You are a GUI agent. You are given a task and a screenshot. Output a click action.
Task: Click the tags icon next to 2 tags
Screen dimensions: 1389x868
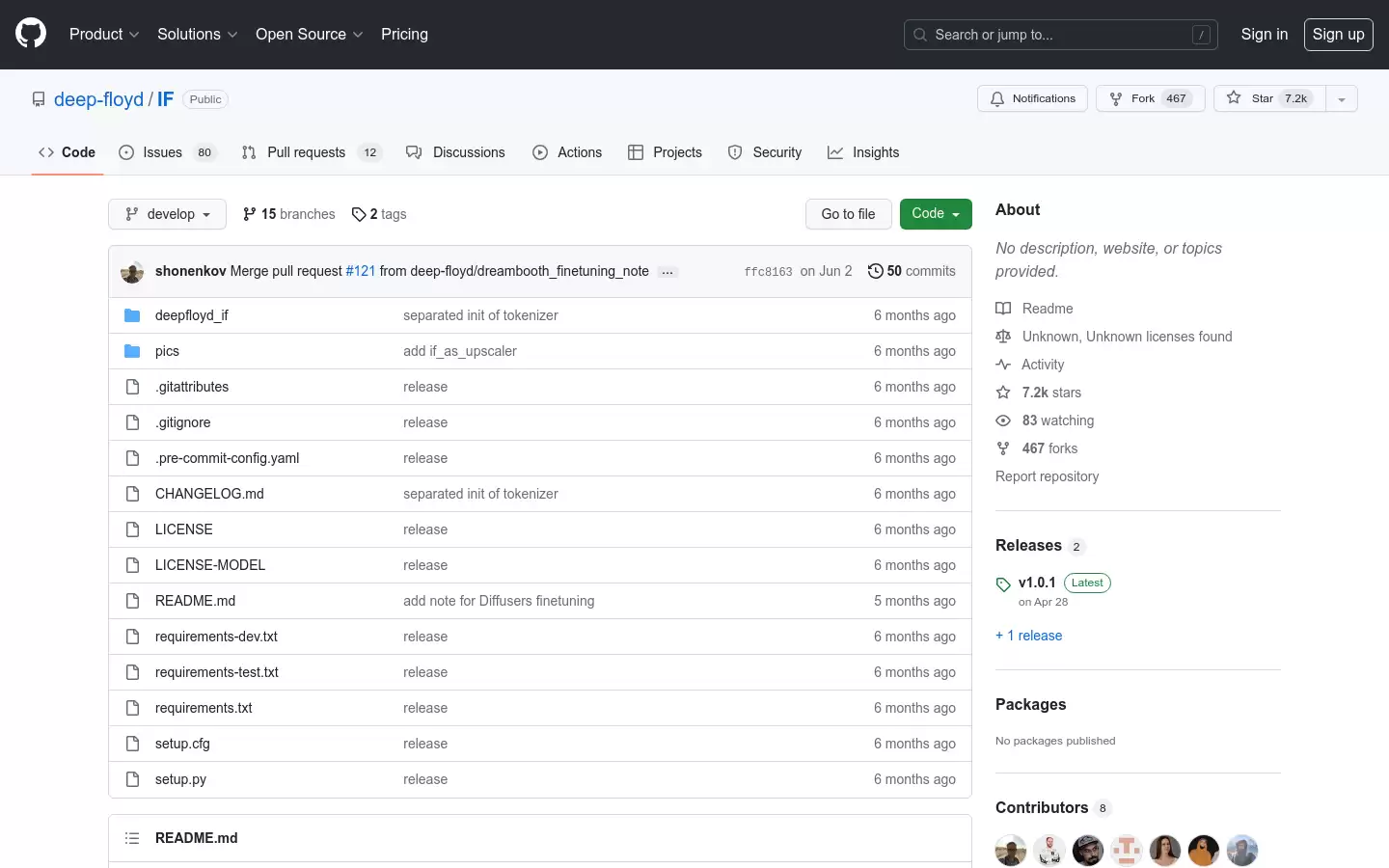[x=359, y=214]
